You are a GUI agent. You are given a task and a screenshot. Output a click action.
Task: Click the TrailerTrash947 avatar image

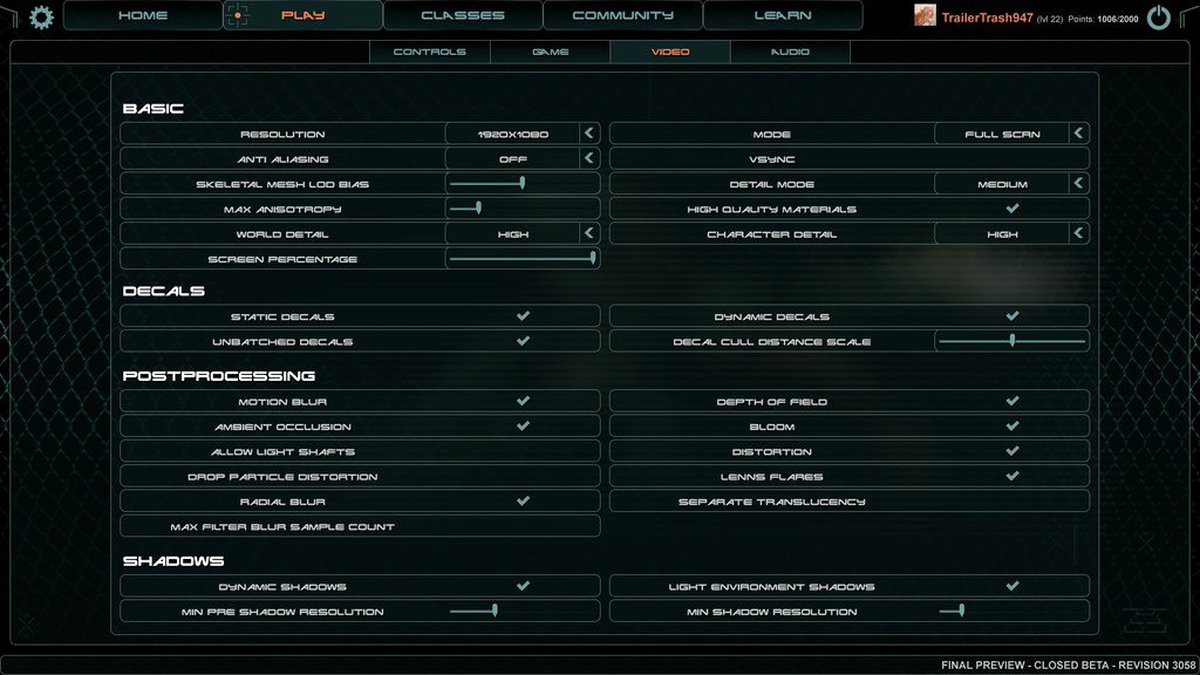click(x=925, y=15)
